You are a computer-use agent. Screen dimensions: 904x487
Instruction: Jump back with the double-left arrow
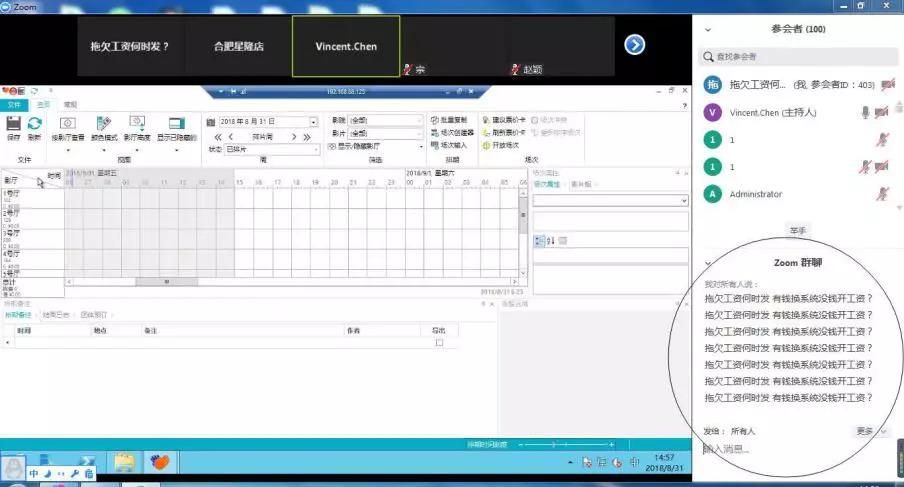pos(218,137)
